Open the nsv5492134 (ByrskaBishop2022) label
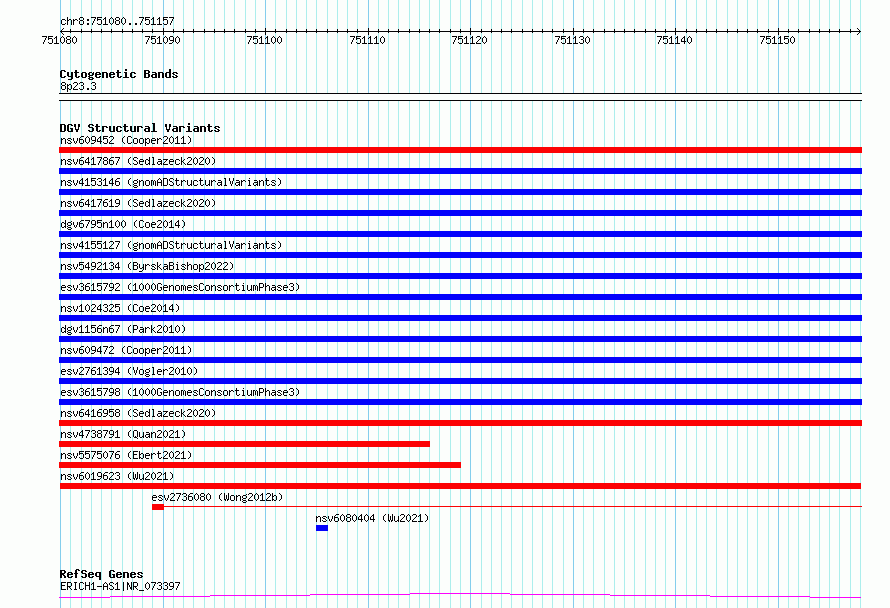Image resolution: width=890 pixels, height=608 pixels. [147, 266]
